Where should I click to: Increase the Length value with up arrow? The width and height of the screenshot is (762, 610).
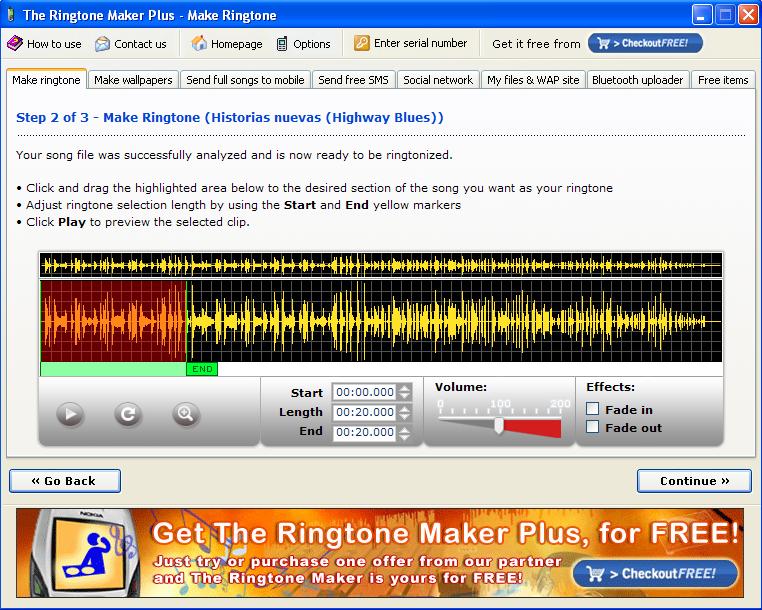(404, 408)
